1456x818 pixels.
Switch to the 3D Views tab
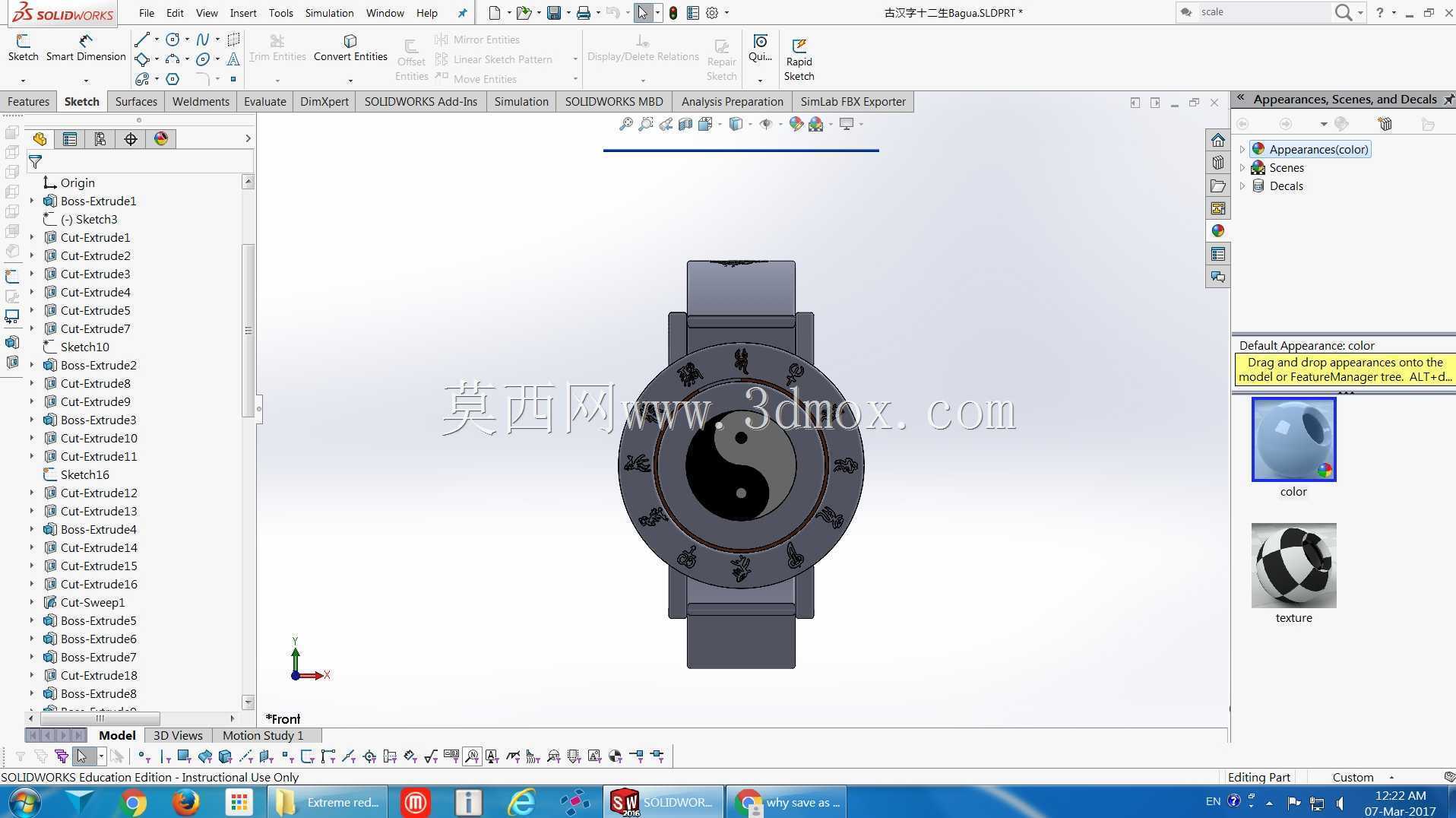pos(178,736)
